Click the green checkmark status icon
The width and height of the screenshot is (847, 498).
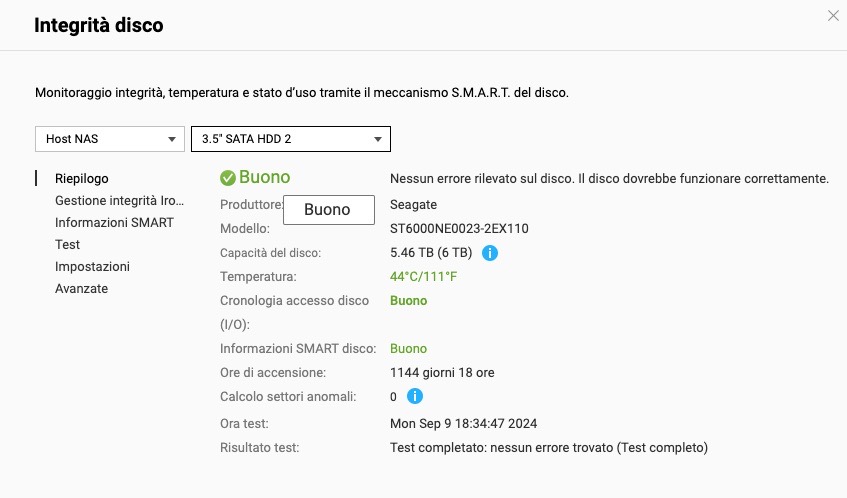(228, 178)
